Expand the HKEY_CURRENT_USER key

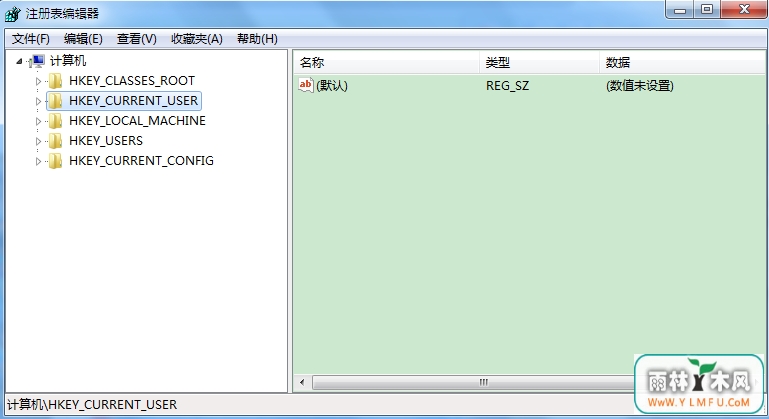(38, 102)
